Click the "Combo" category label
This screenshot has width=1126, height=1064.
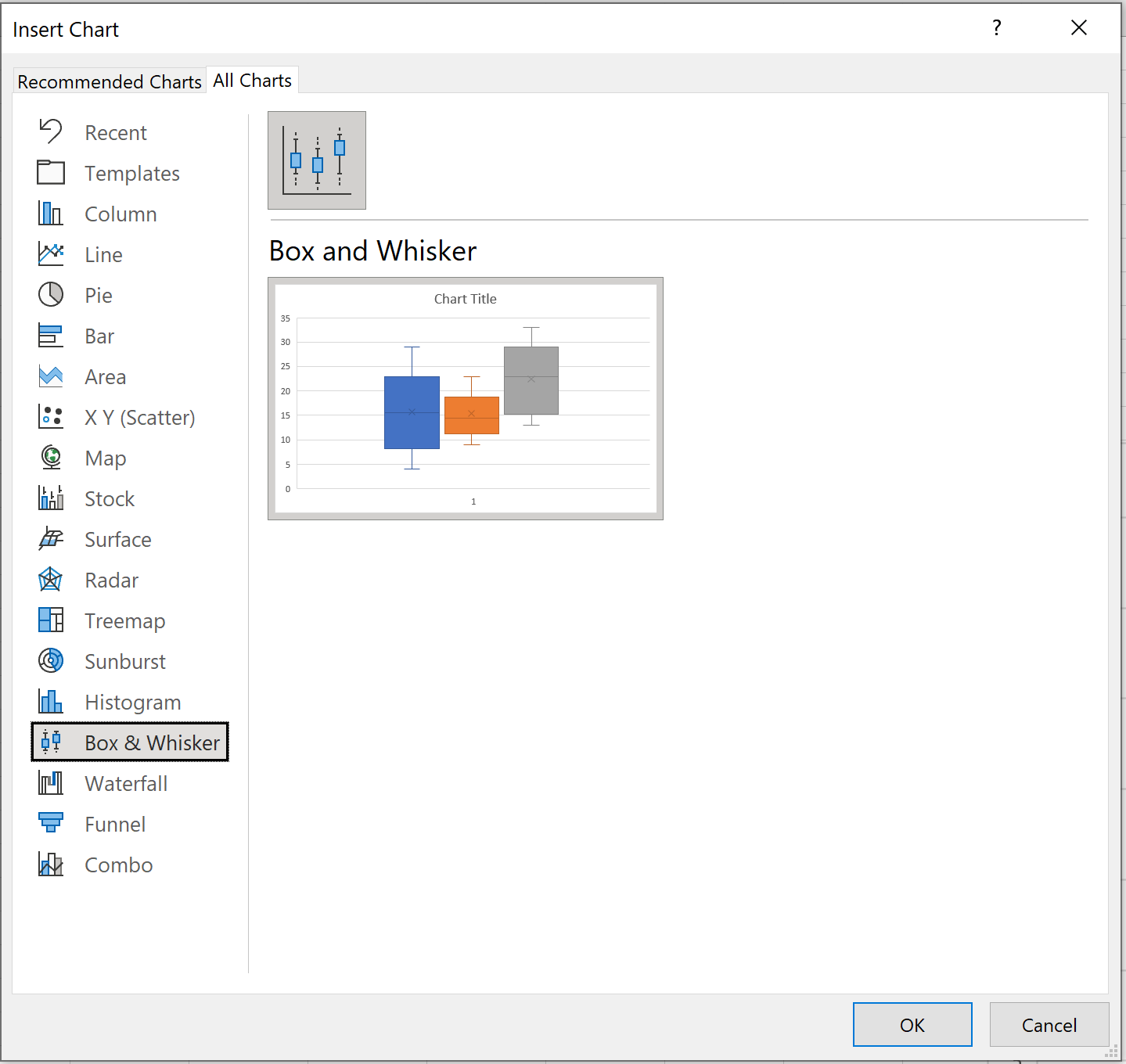point(119,865)
